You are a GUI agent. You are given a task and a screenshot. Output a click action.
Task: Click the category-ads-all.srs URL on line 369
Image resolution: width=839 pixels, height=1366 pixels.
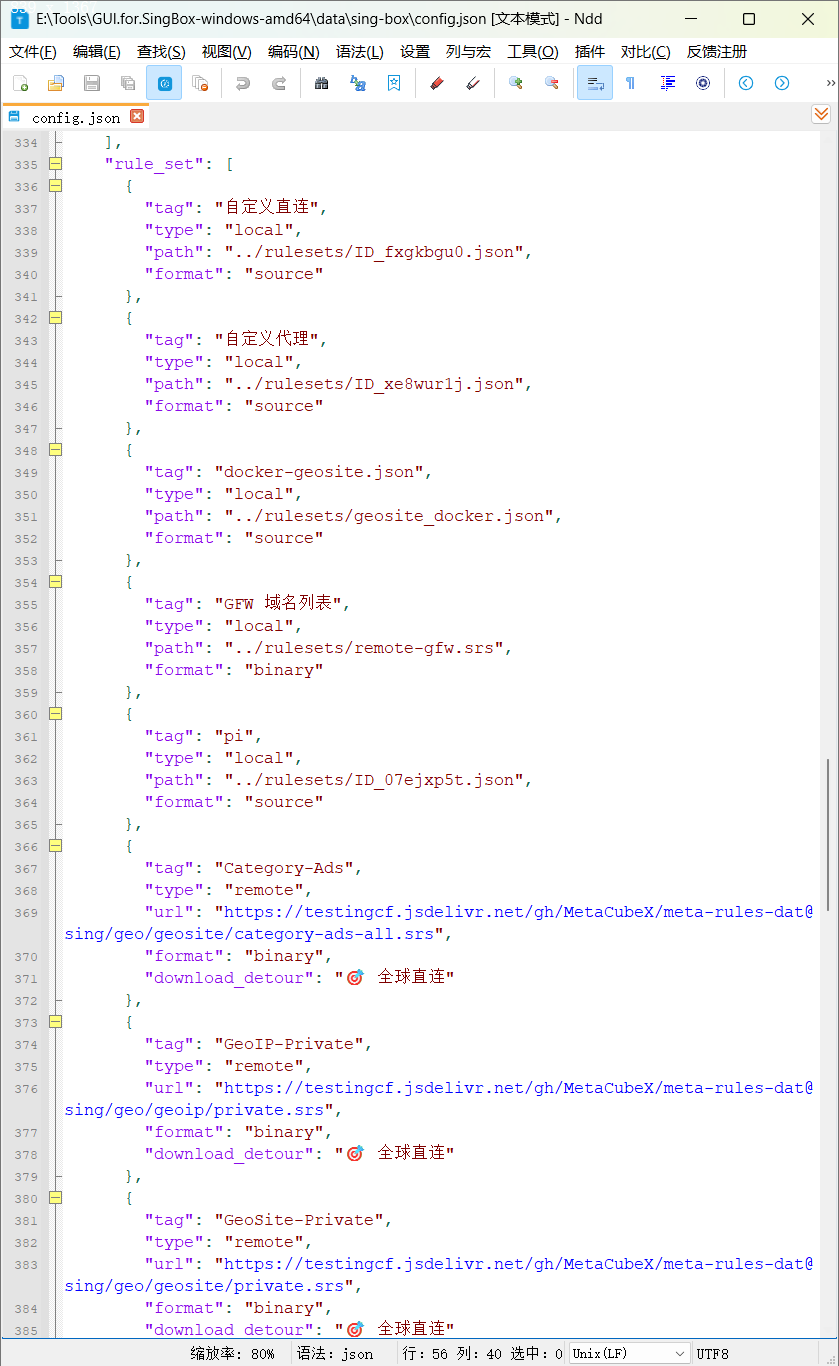[x=439, y=923]
